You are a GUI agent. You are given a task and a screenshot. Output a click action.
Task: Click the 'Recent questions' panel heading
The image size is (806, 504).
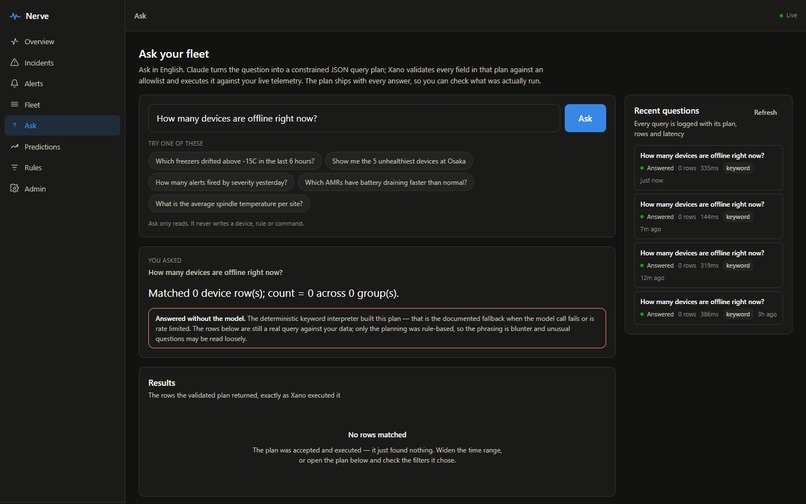click(x=666, y=111)
